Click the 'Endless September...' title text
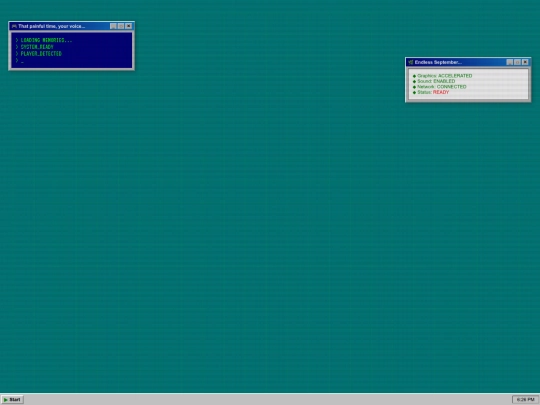The height and width of the screenshot is (405, 540). (438, 62)
